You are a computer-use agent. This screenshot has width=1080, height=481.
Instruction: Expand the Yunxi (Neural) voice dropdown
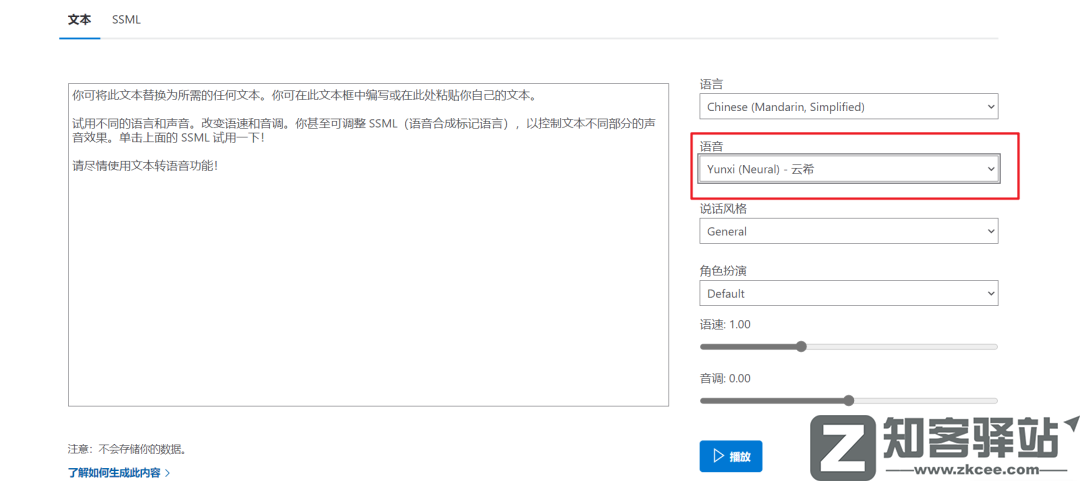846,170
